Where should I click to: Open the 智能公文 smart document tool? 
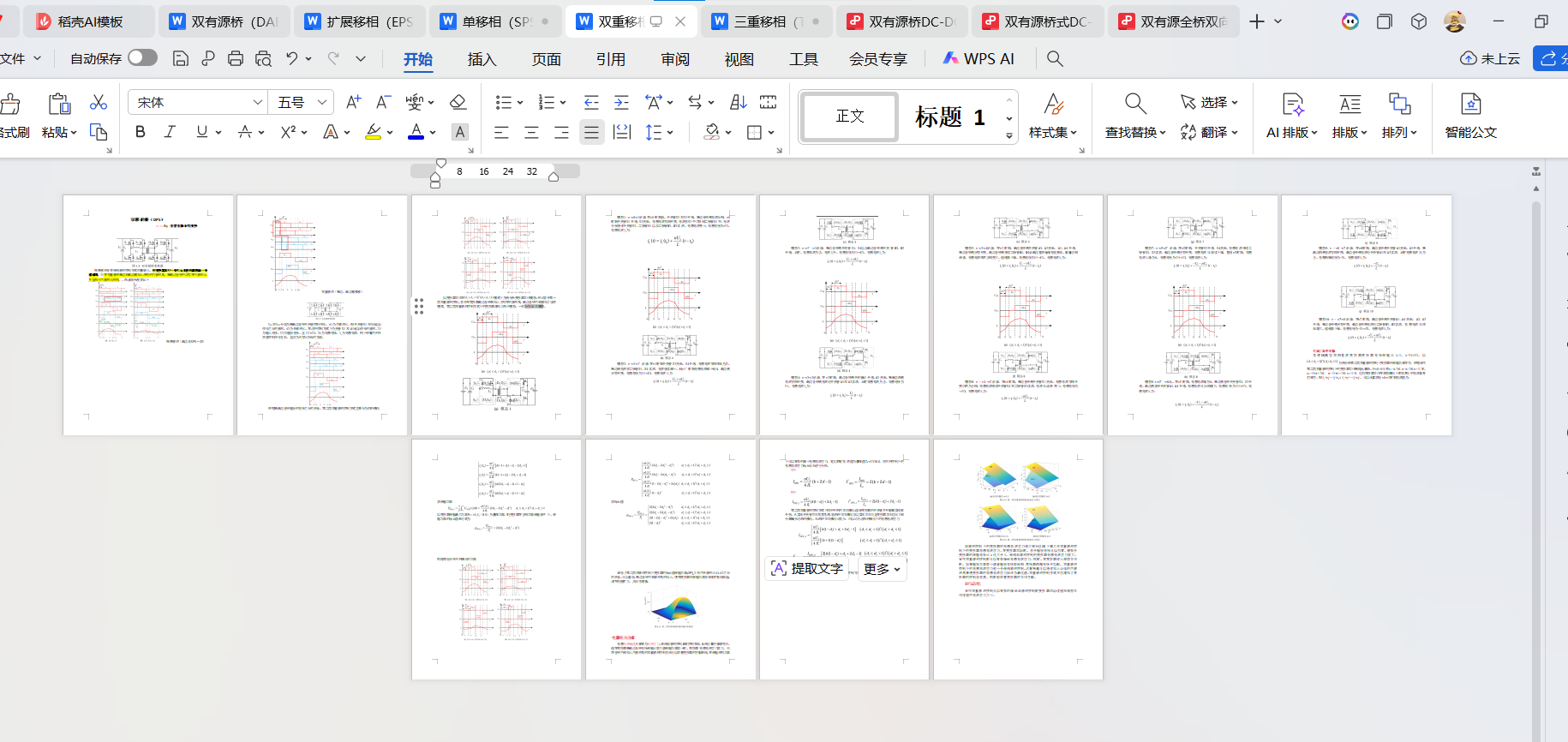click(1470, 116)
